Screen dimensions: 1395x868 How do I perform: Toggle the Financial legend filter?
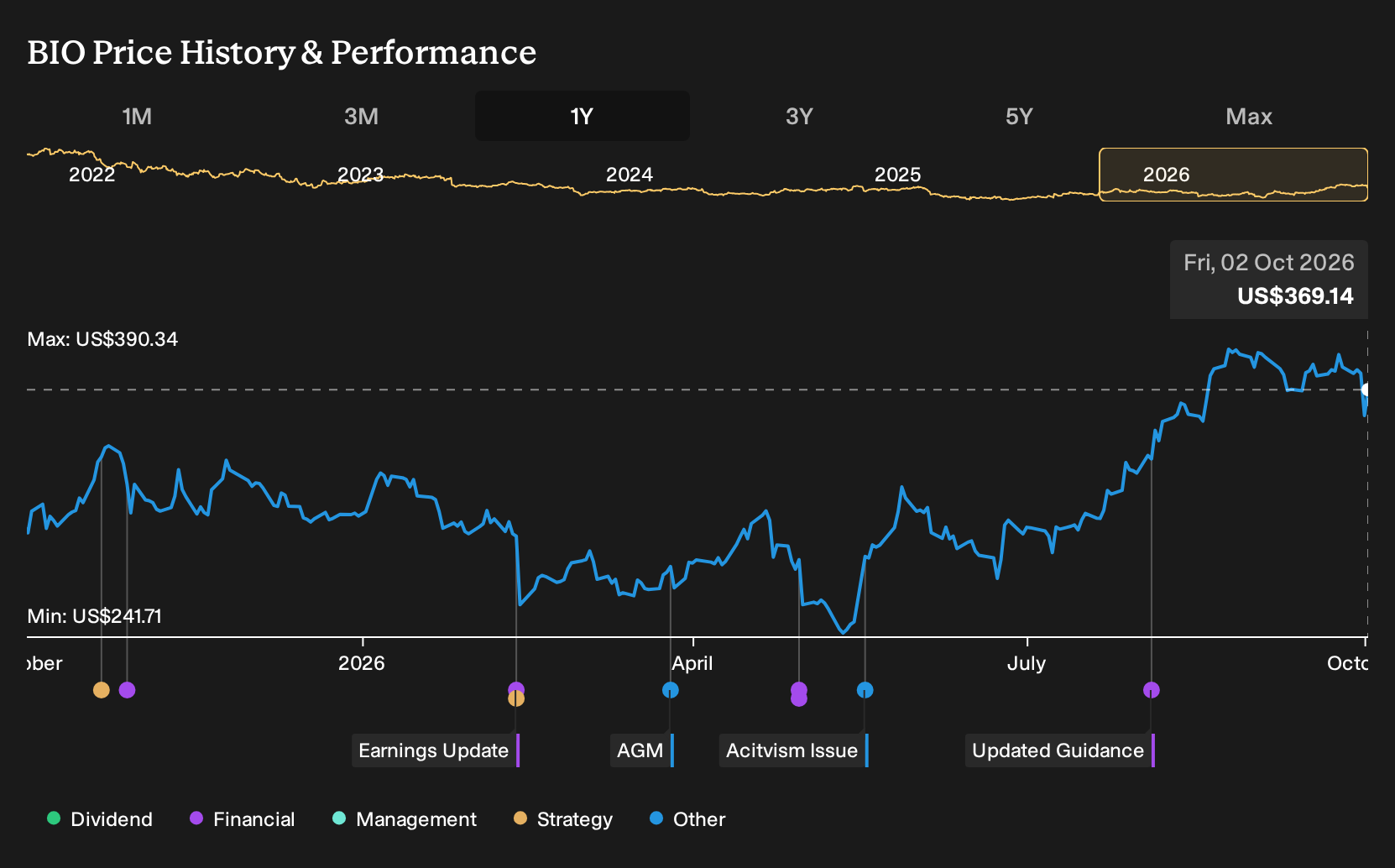(x=243, y=819)
